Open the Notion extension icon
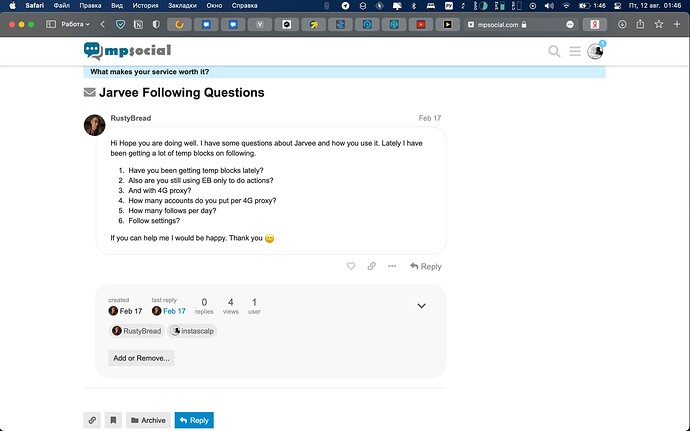Image resolution: width=690 pixels, height=431 pixels. (x=138, y=25)
